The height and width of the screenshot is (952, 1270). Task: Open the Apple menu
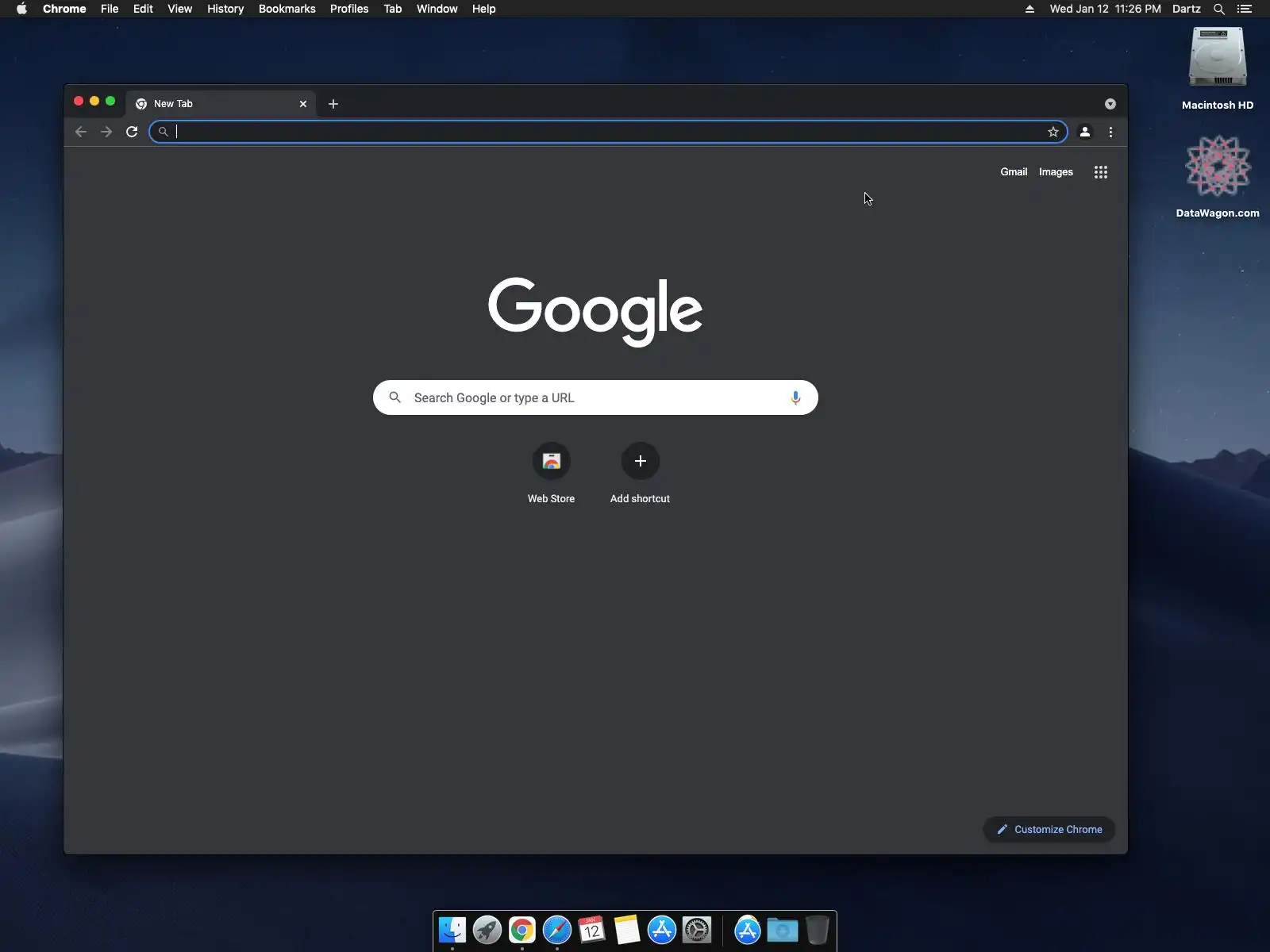point(21,9)
